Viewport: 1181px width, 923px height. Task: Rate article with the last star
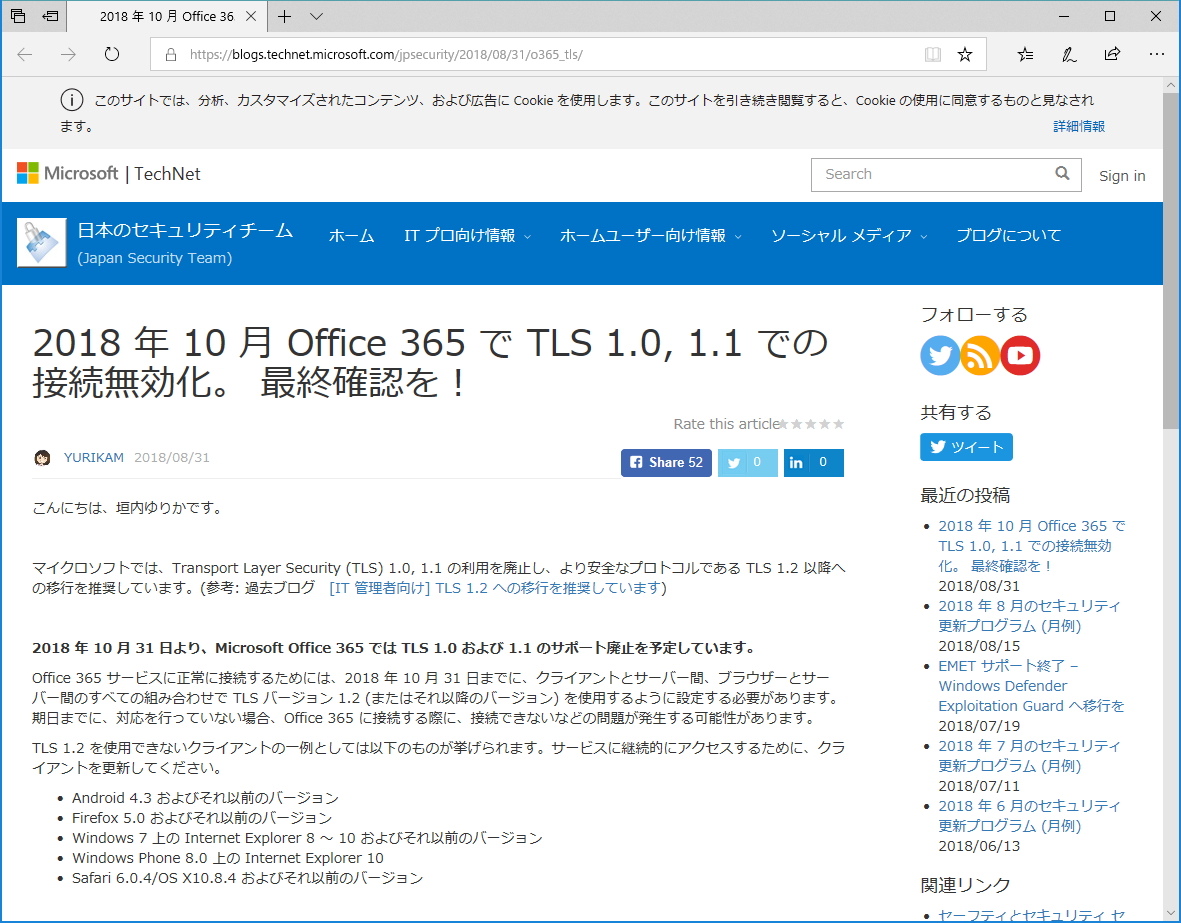click(x=838, y=424)
